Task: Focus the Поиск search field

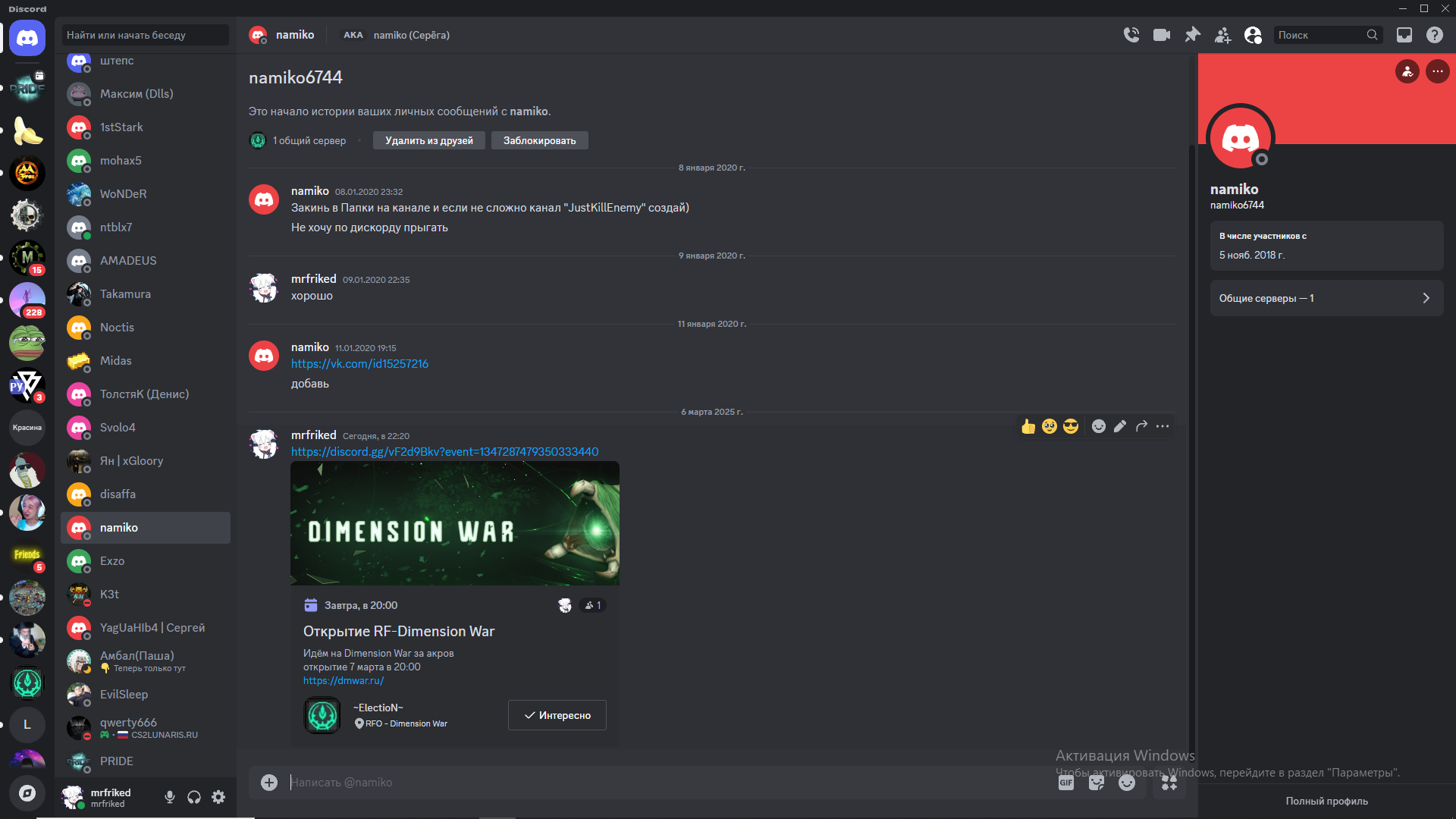Action: 1328,35
